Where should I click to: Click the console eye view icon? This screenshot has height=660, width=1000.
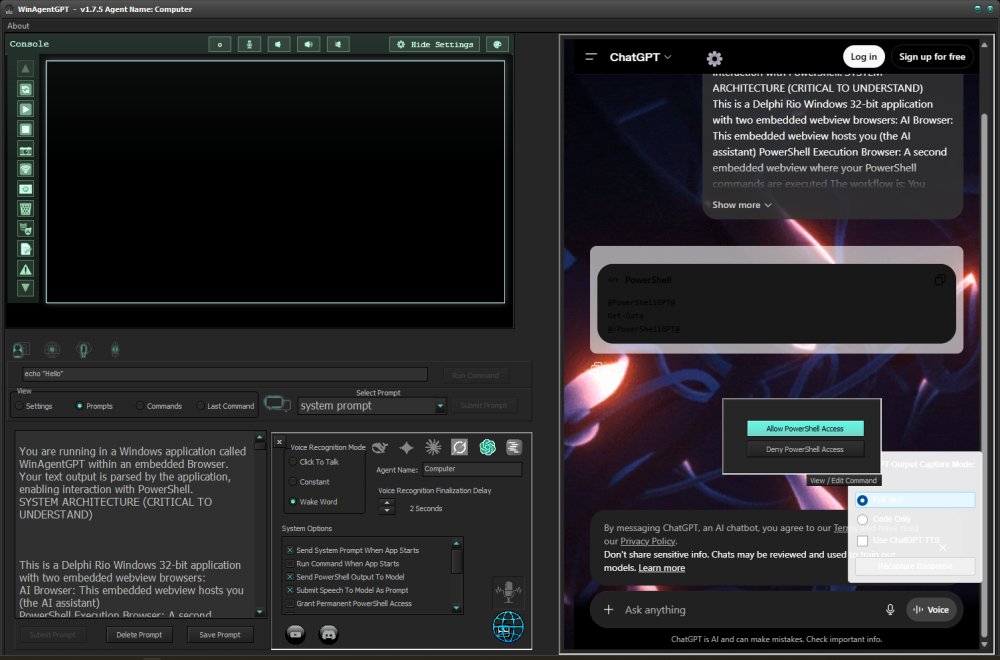click(x=26, y=189)
